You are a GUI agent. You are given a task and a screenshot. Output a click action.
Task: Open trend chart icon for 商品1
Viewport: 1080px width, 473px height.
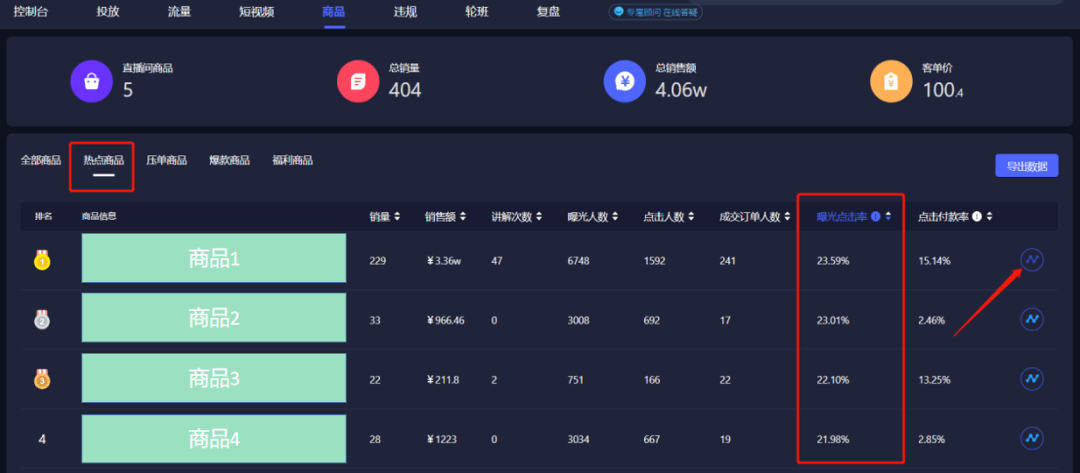(1031, 260)
